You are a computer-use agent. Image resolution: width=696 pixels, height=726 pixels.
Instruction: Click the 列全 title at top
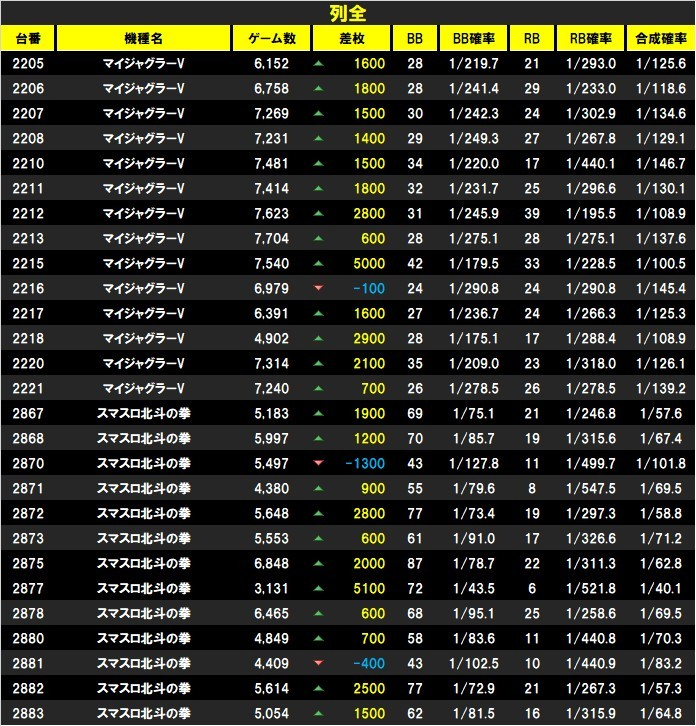pos(348,13)
